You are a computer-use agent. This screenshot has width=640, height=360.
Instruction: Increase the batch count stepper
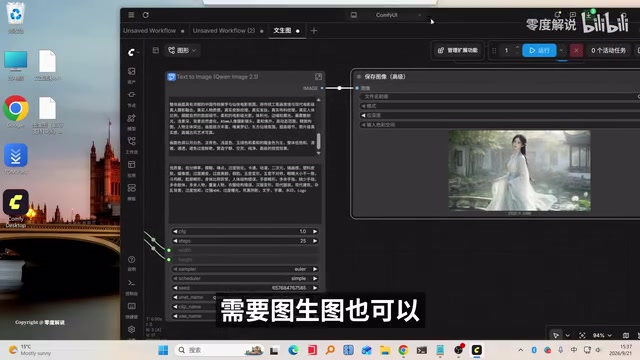coord(517,47)
